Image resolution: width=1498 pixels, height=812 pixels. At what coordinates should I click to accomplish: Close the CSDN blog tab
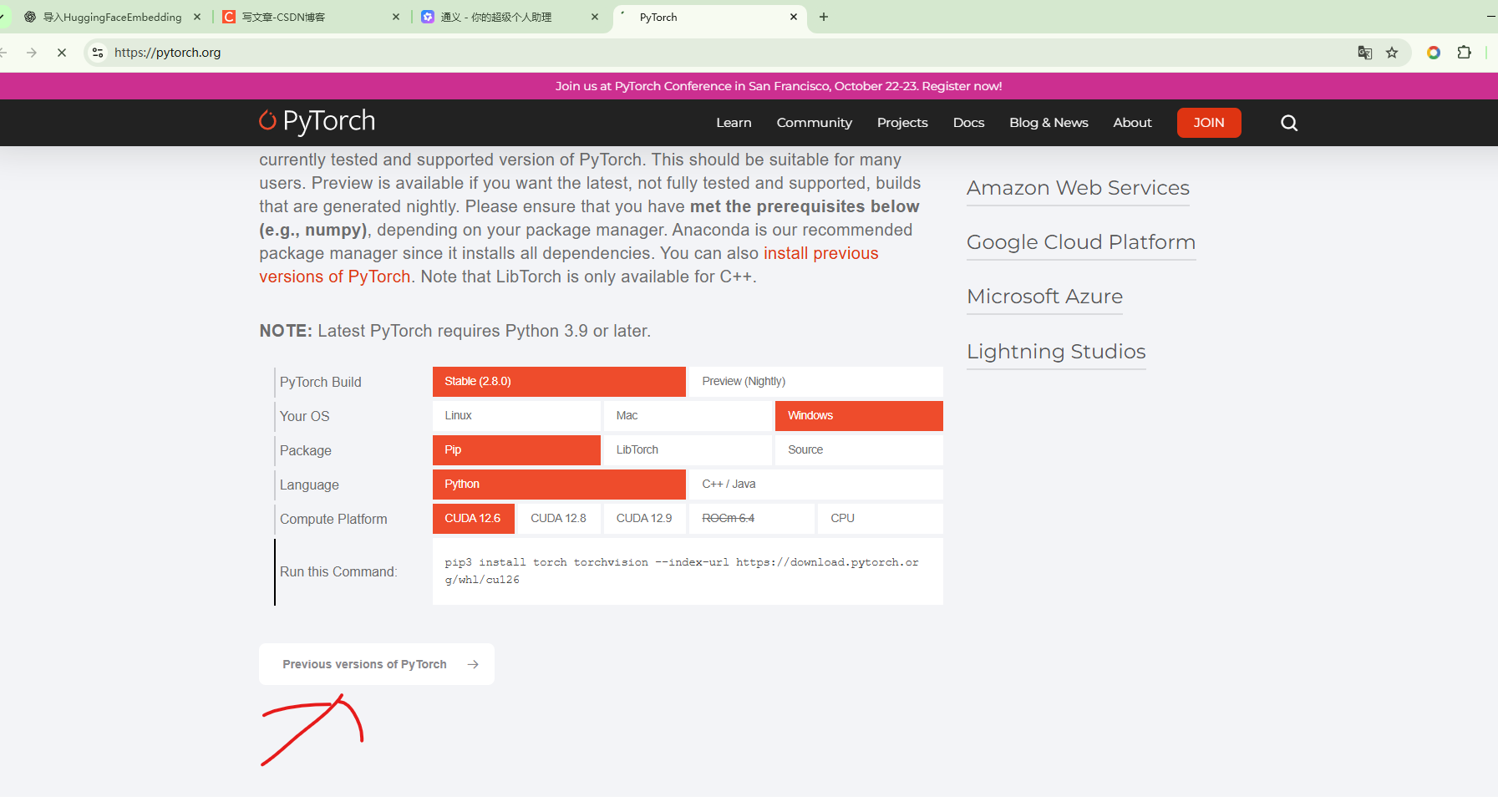pos(396,17)
